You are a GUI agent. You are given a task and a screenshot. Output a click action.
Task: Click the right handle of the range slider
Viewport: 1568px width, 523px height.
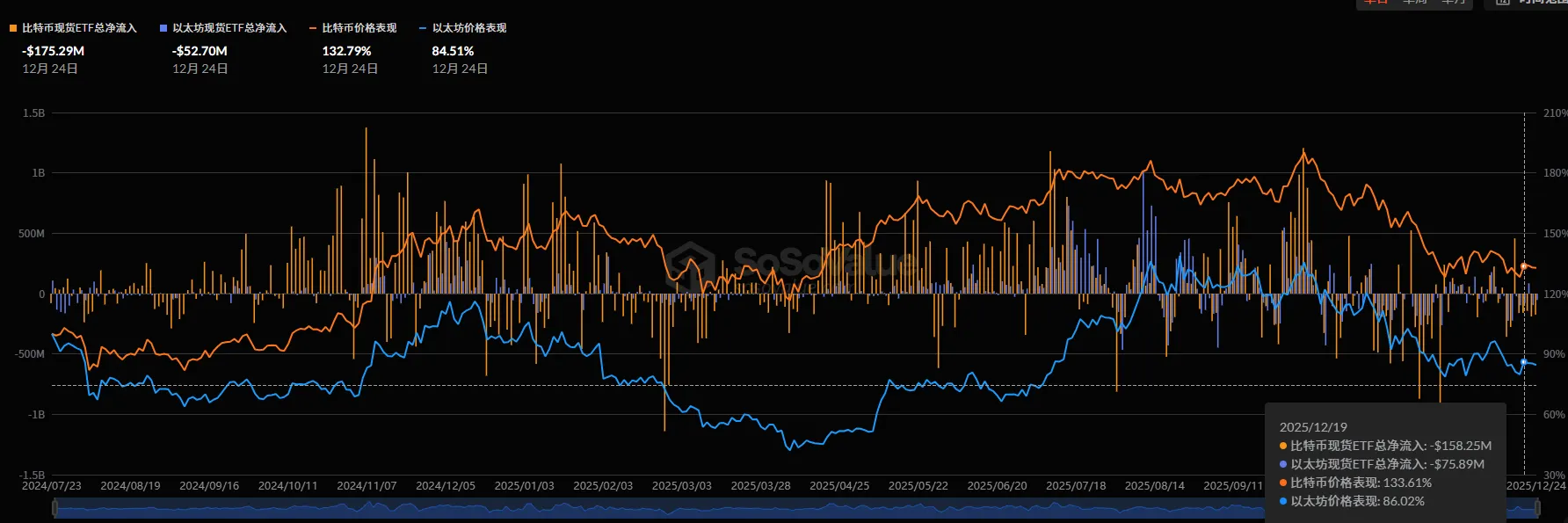point(1537,508)
